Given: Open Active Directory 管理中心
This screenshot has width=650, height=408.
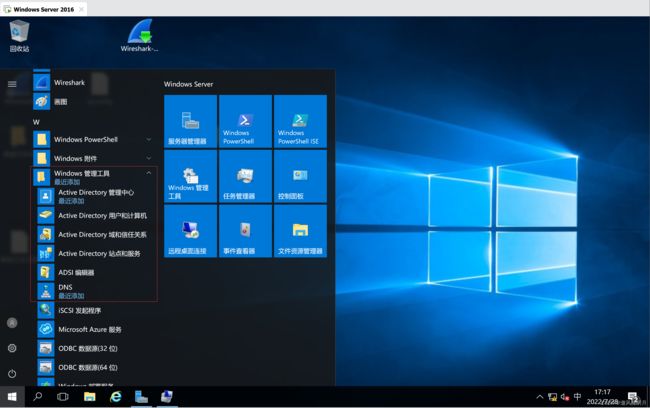Looking at the screenshot, I should click(95, 196).
